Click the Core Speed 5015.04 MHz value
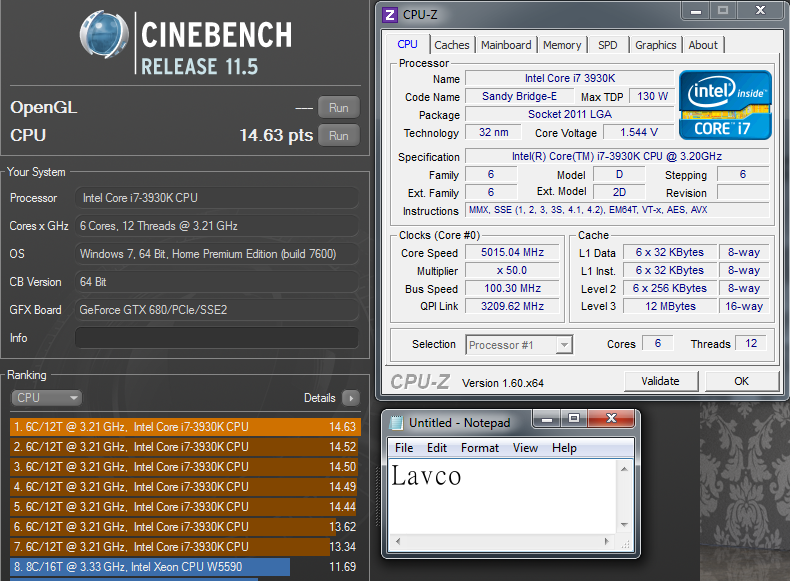 [x=512, y=252]
